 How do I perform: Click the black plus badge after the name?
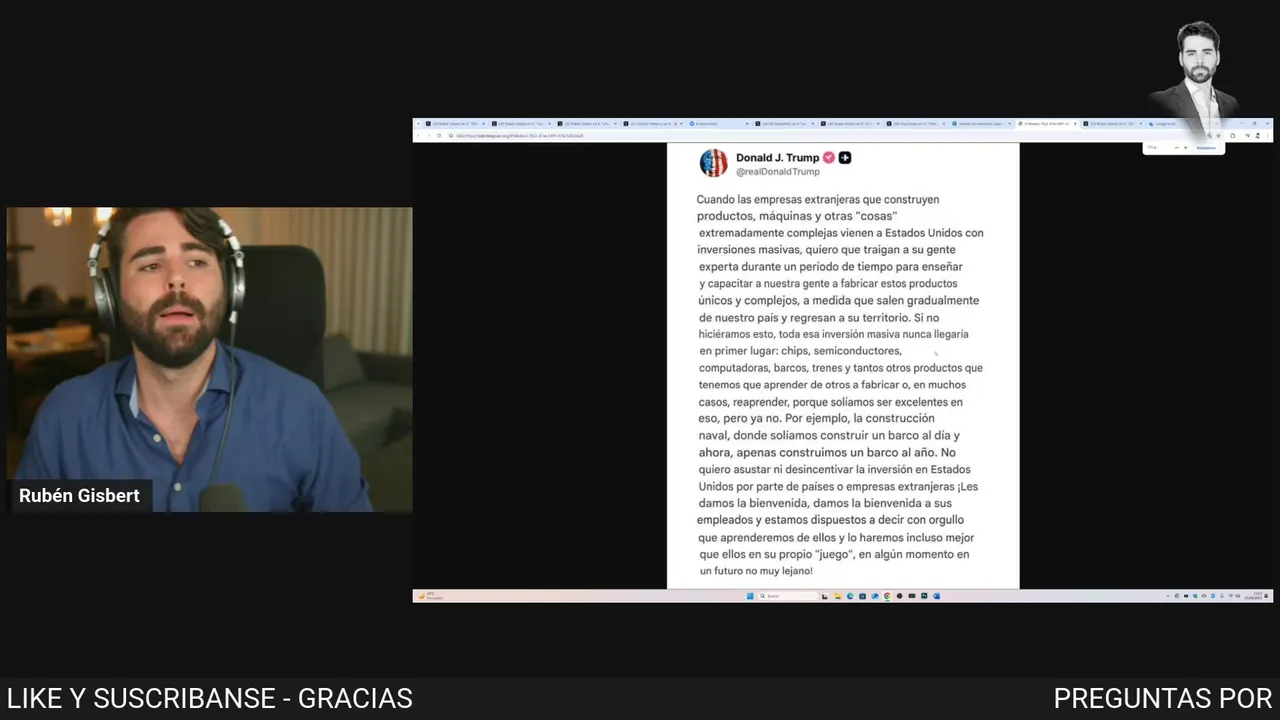(x=845, y=158)
